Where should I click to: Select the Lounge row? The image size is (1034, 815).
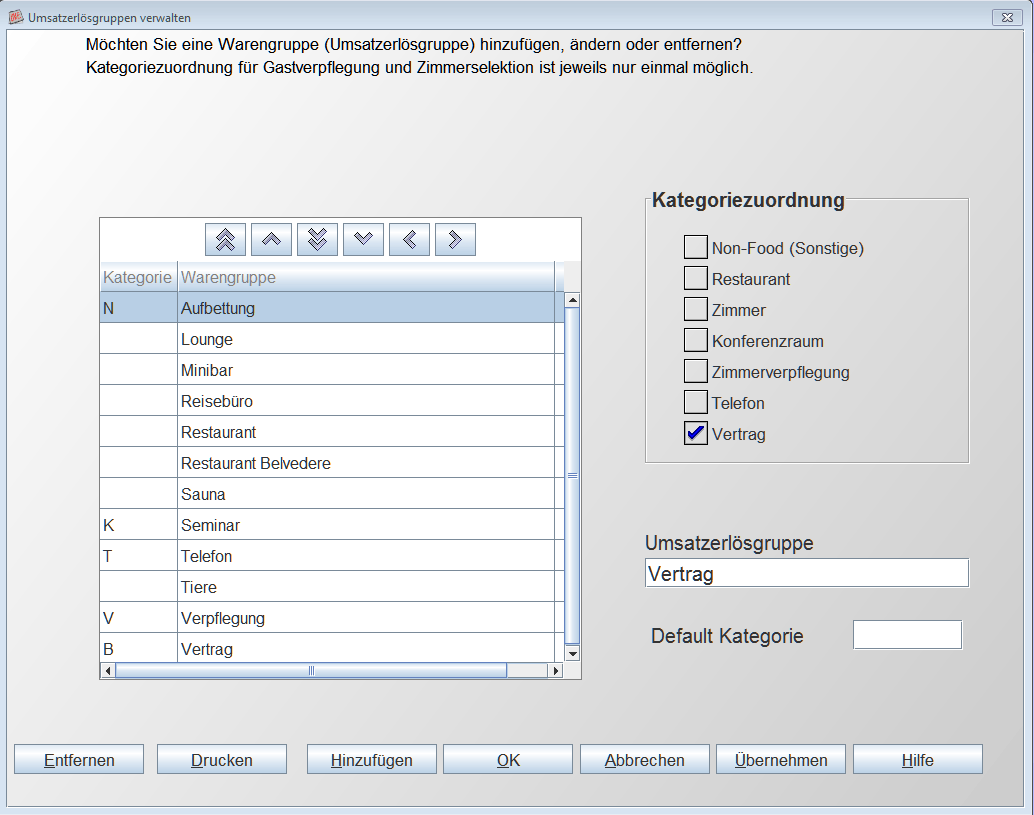[332, 339]
